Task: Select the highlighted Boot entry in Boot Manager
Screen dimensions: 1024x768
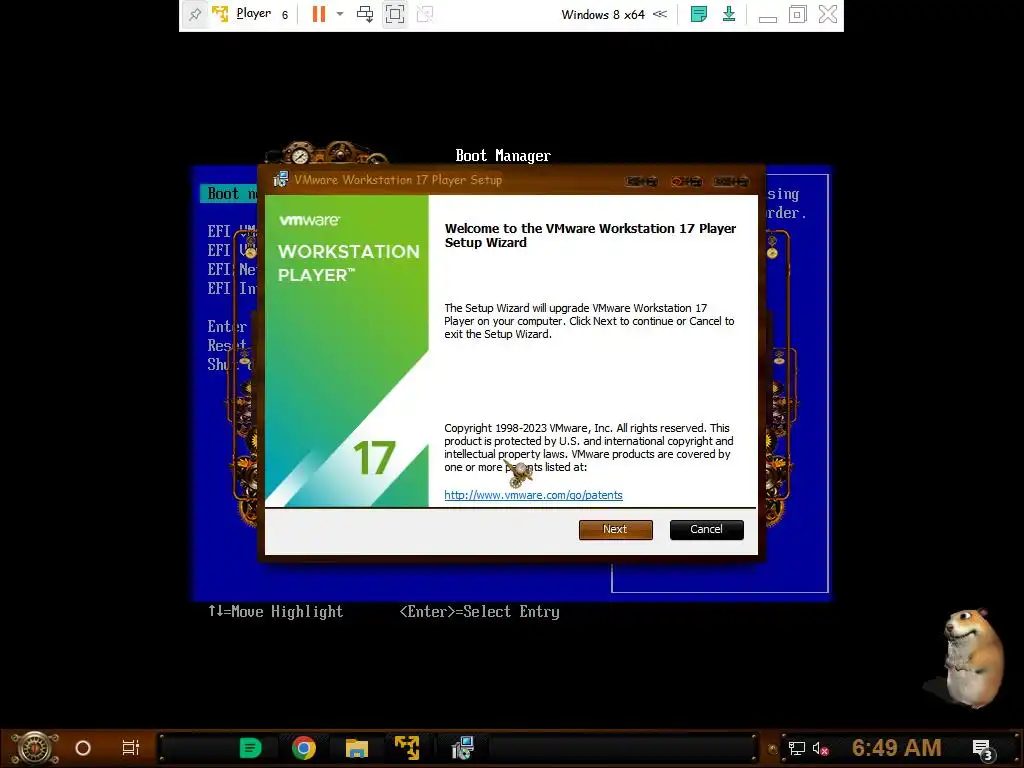Action: pos(229,193)
